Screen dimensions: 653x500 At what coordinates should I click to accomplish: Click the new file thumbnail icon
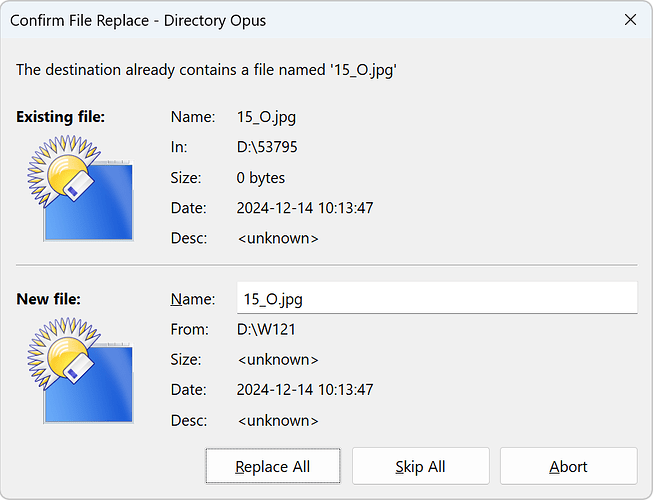tap(80, 371)
